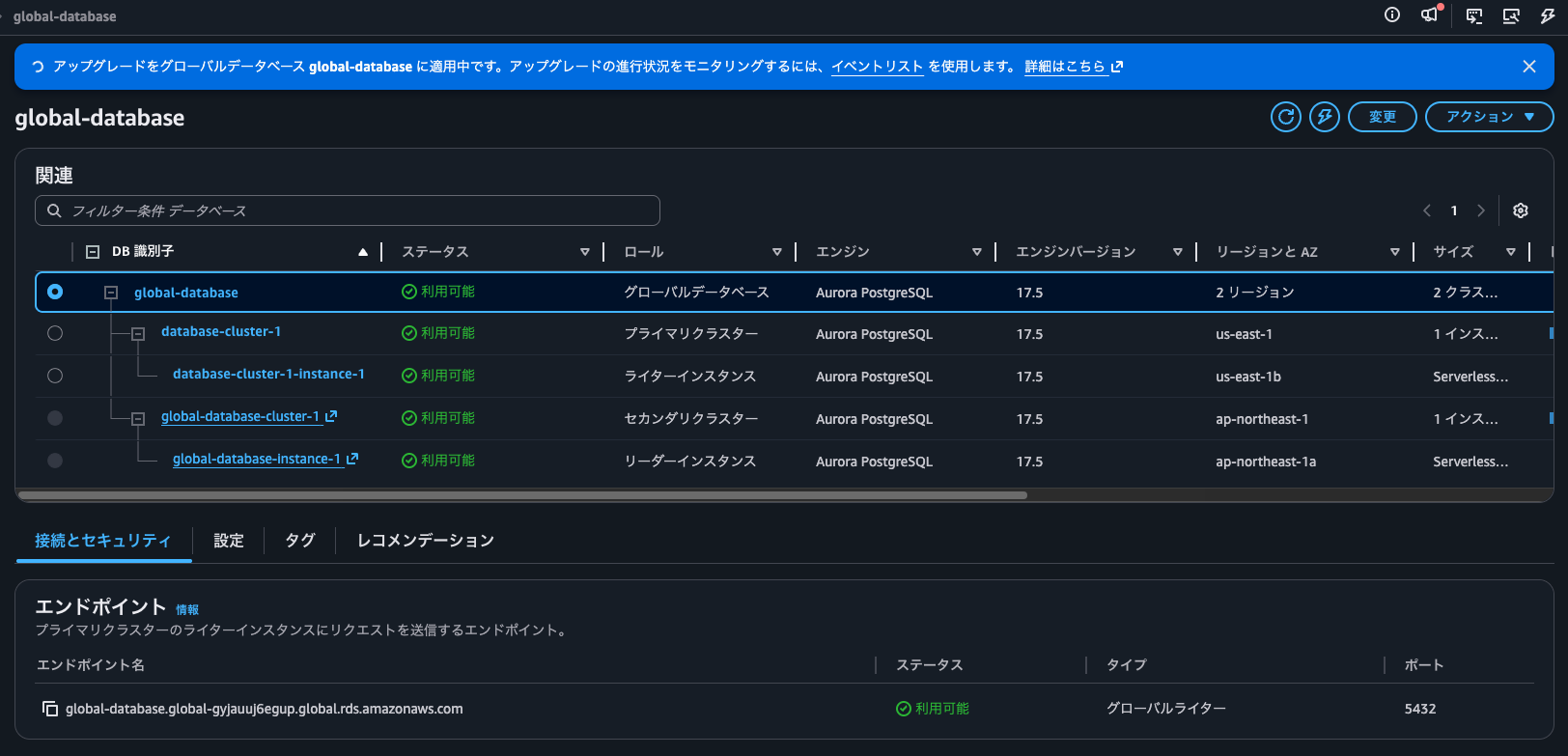This screenshot has height=756, width=1568.
Task: Select the global-database-cluster-1 radio button
Action: point(55,418)
